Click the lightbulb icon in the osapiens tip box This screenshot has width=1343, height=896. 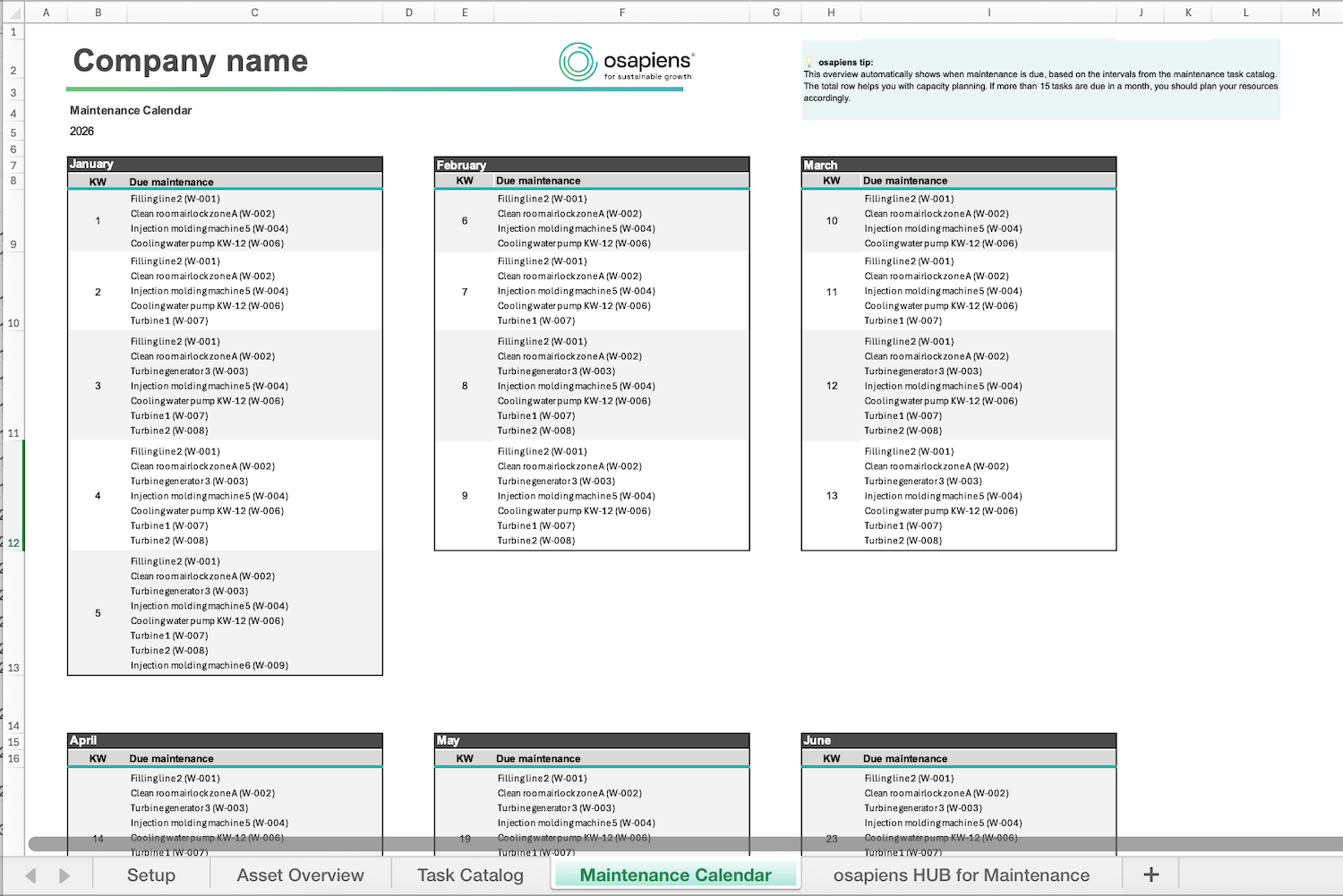[x=808, y=59]
